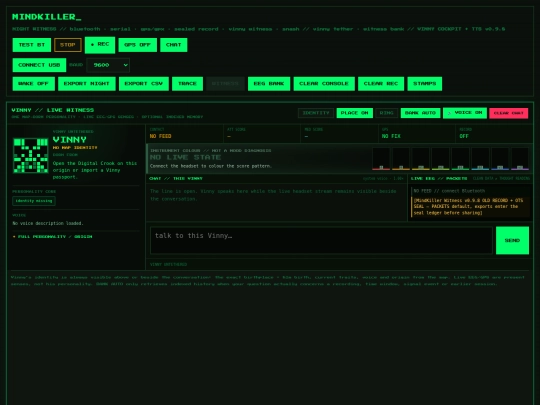Image resolution: width=540 pixels, height=405 pixels.
Task: Click the 'NO MAP IDENTITY' label
Action: [75, 147]
